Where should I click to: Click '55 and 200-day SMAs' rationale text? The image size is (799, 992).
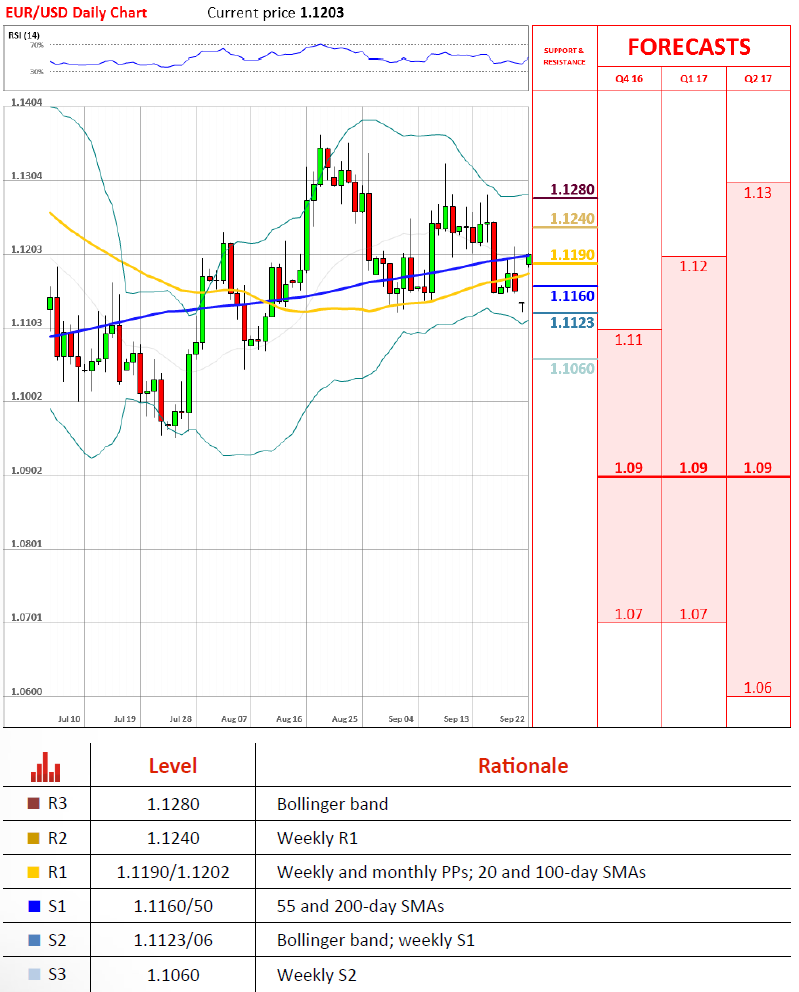pos(361,907)
